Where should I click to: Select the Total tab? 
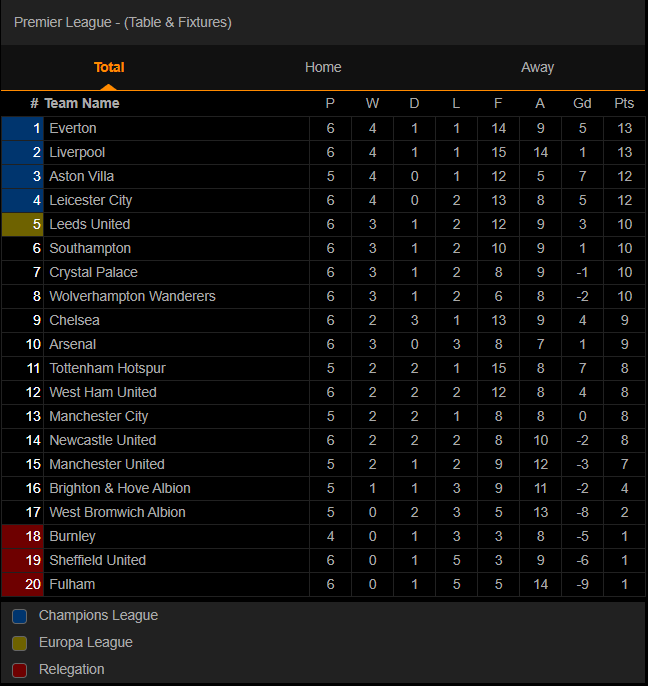tap(109, 67)
